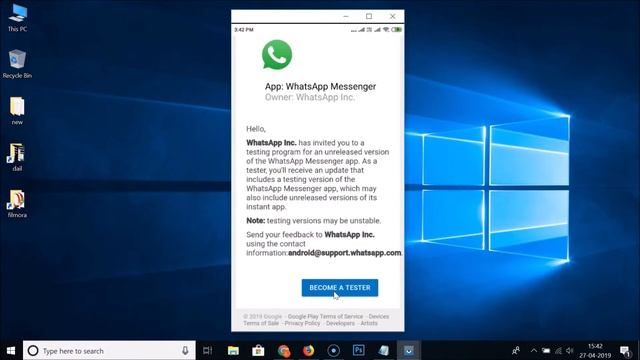This screenshot has width=640, height=360.
Task: Click the phone battery status icon
Action: (x=397, y=29)
